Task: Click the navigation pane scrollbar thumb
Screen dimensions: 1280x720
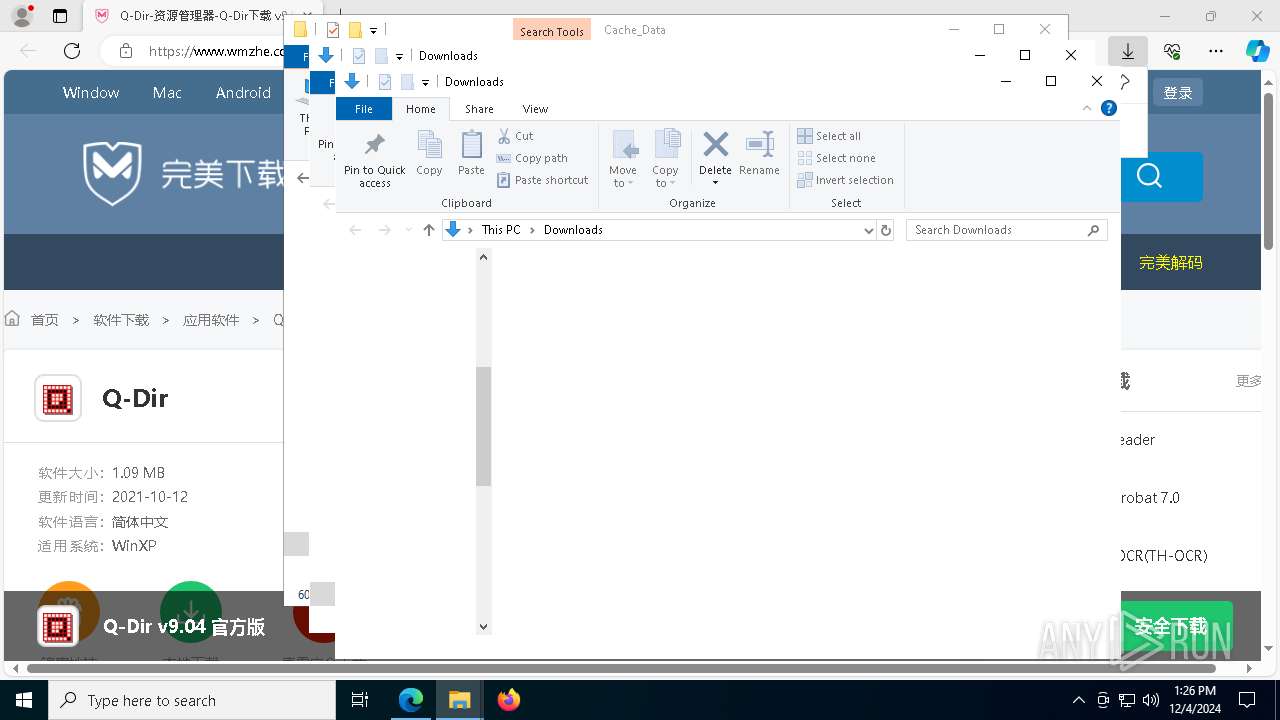Action: tap(483, 426)
